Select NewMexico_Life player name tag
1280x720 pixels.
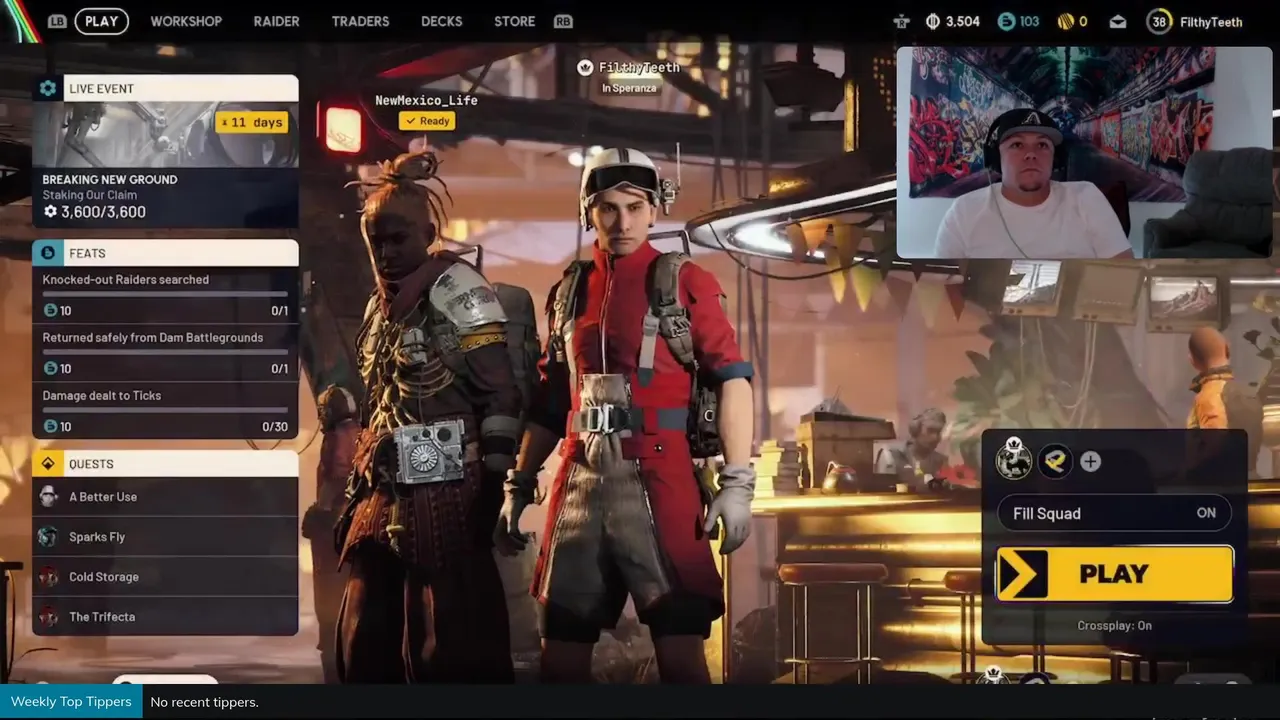tap(426, 100)
